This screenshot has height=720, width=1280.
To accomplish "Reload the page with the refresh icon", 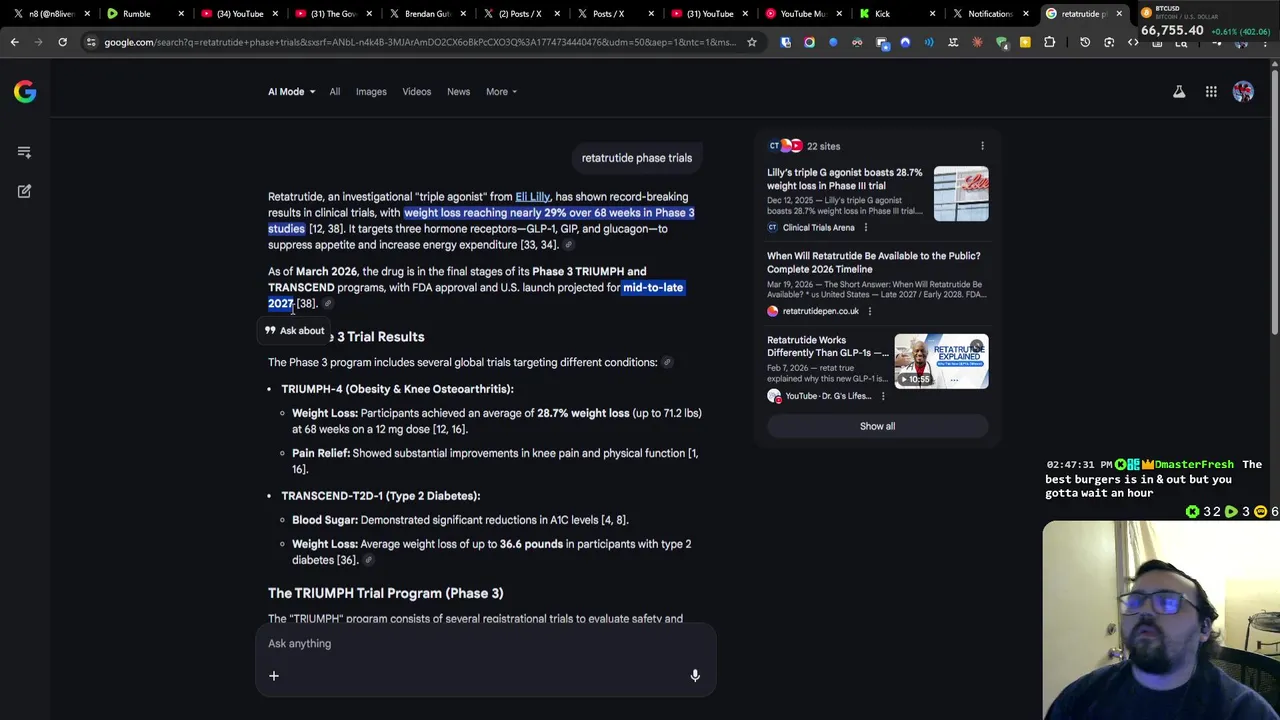I will coord(62,42).
